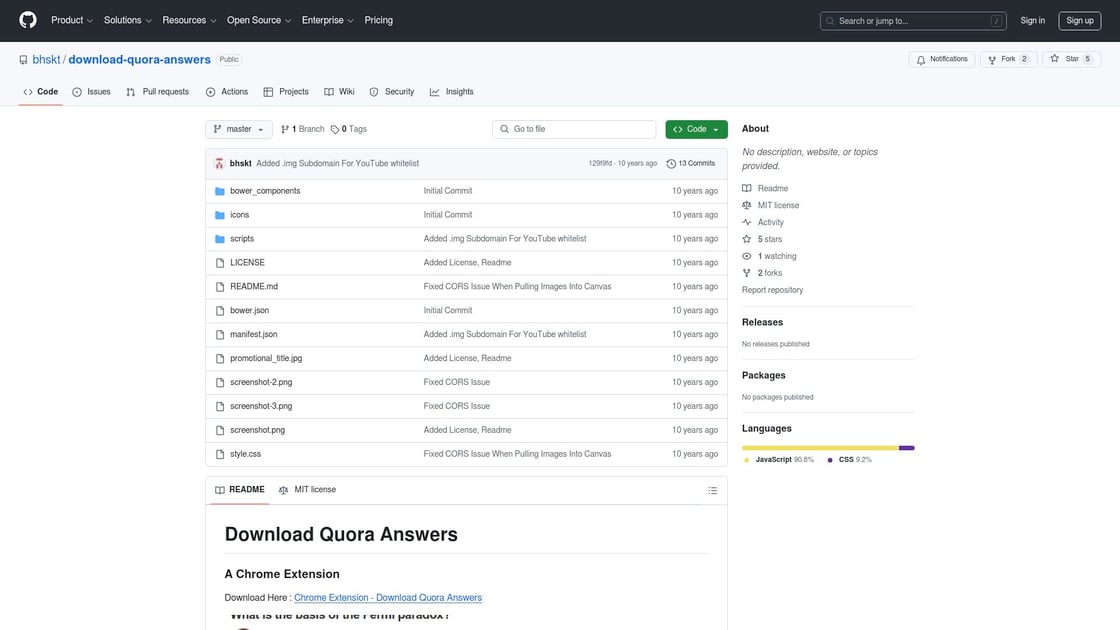The width and height of the screenshot is (1120, 630).
Task: Click the folder icon beside scripts
Action: click(220, 239)
